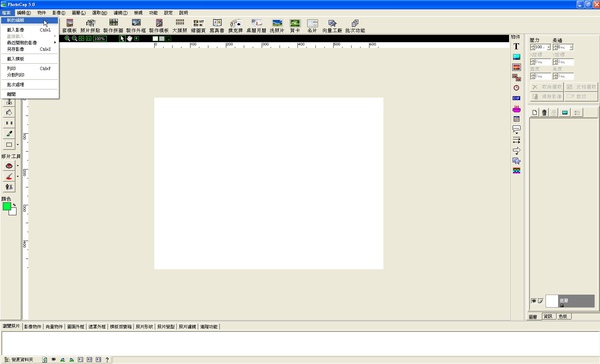Open the red-eye tool's dropdown arrow
Screen dimensions: 600x364
pos(18,166)
